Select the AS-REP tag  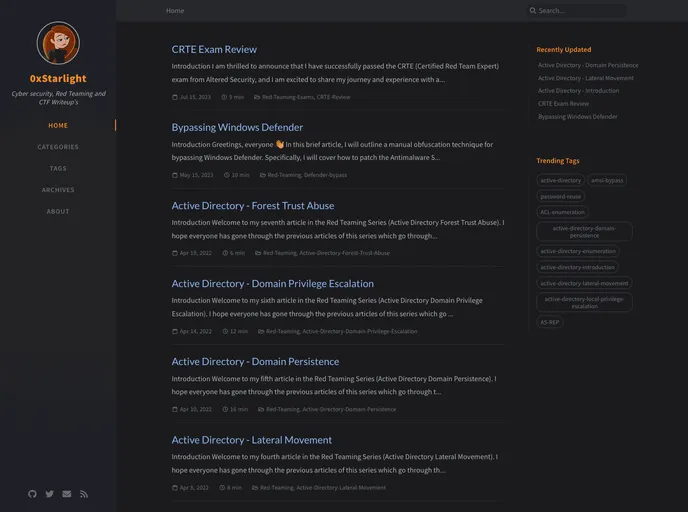(550, 322)
